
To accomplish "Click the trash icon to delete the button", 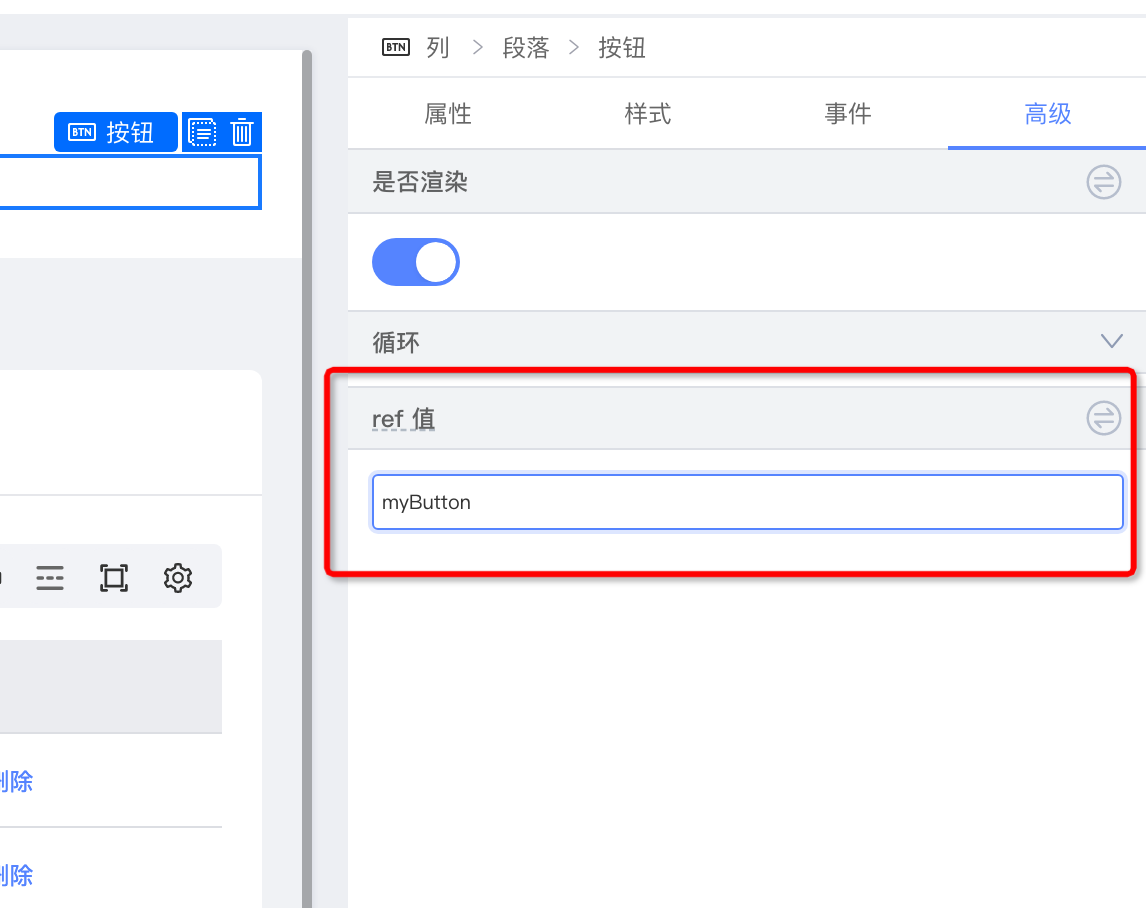I will point(243,132).
